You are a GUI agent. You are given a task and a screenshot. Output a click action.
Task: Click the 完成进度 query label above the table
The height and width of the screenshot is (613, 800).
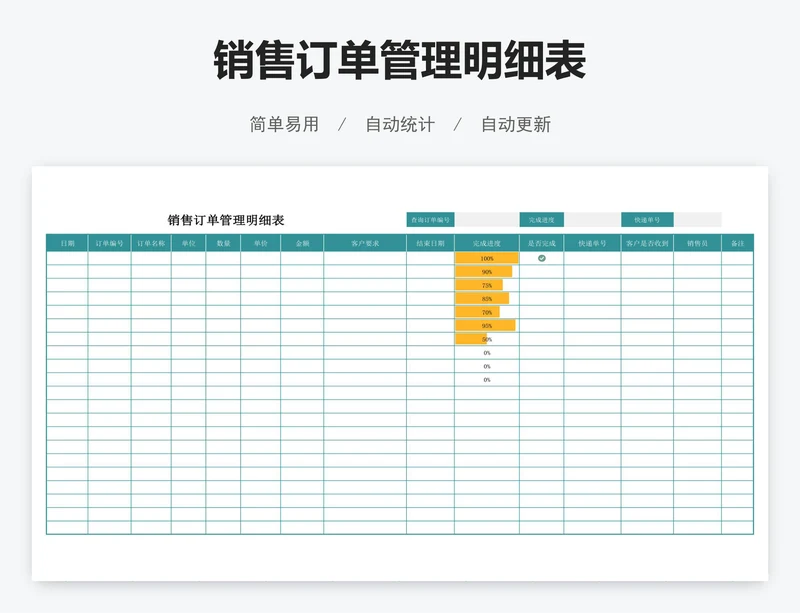542,220
